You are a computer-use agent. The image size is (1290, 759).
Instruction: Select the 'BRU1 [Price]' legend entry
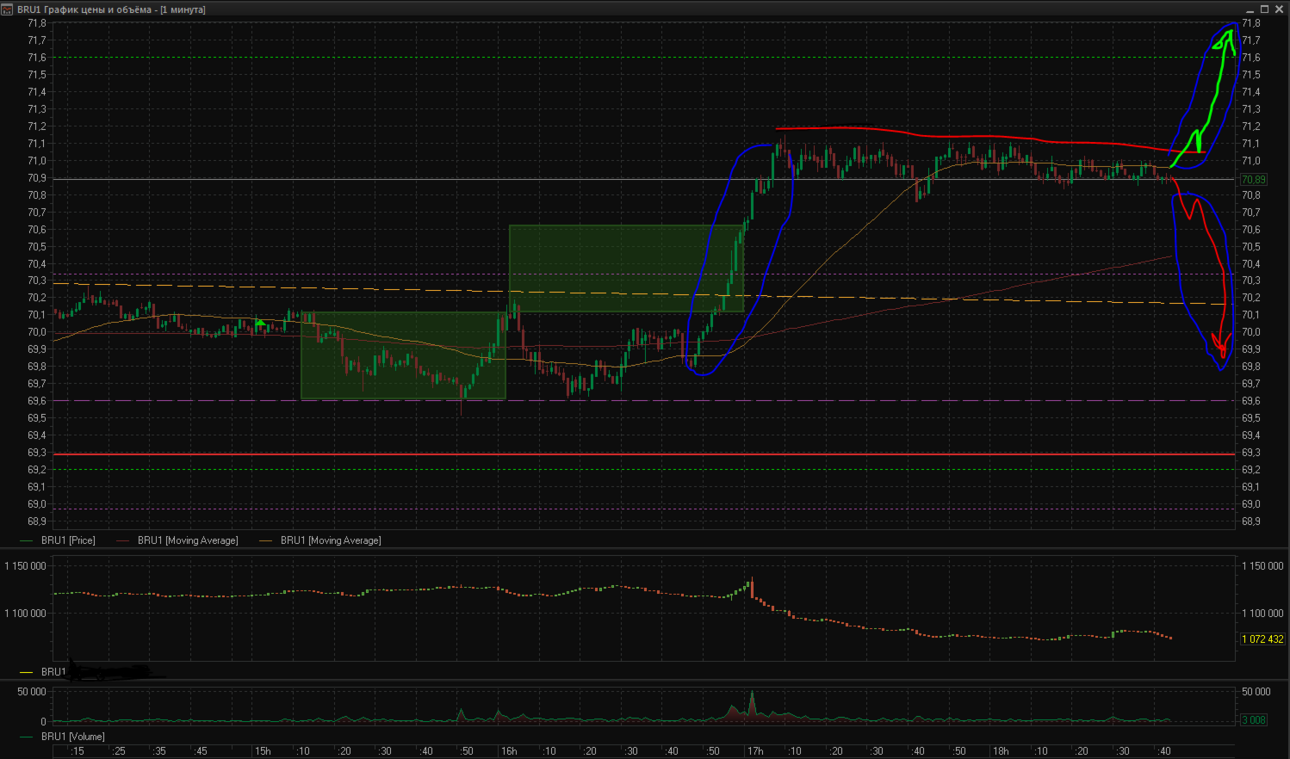[59, 541]
